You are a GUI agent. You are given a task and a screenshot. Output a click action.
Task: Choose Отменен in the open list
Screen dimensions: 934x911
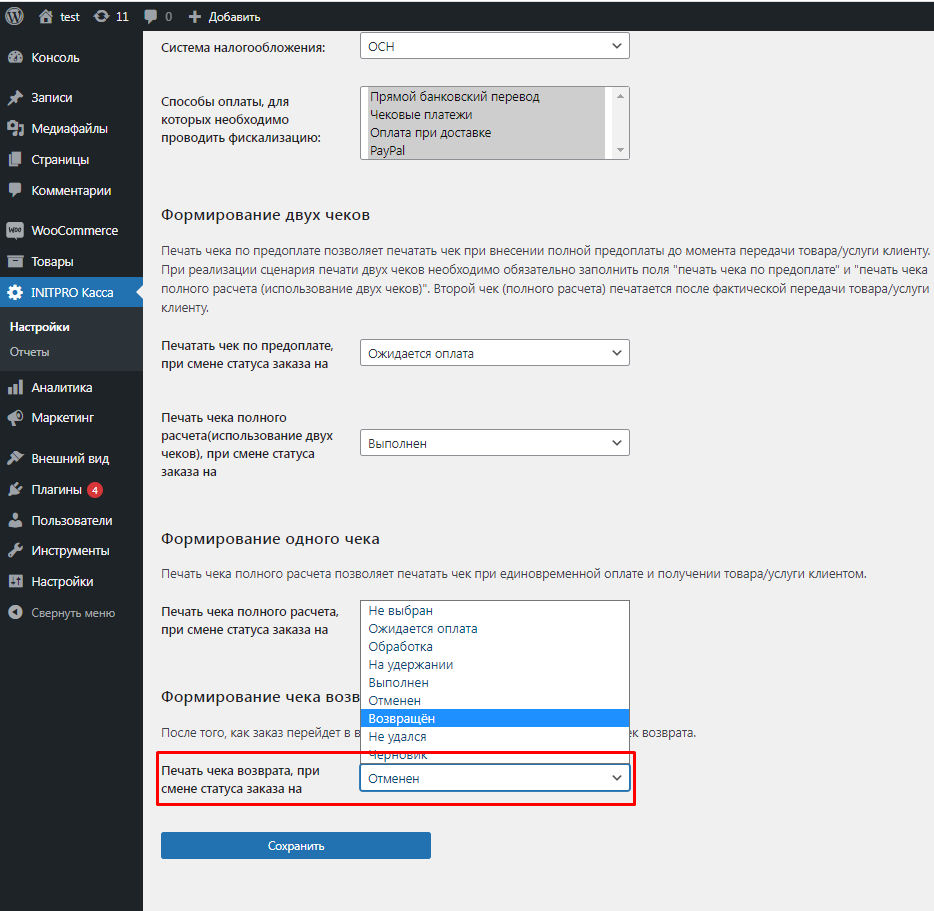coord(494,701)
